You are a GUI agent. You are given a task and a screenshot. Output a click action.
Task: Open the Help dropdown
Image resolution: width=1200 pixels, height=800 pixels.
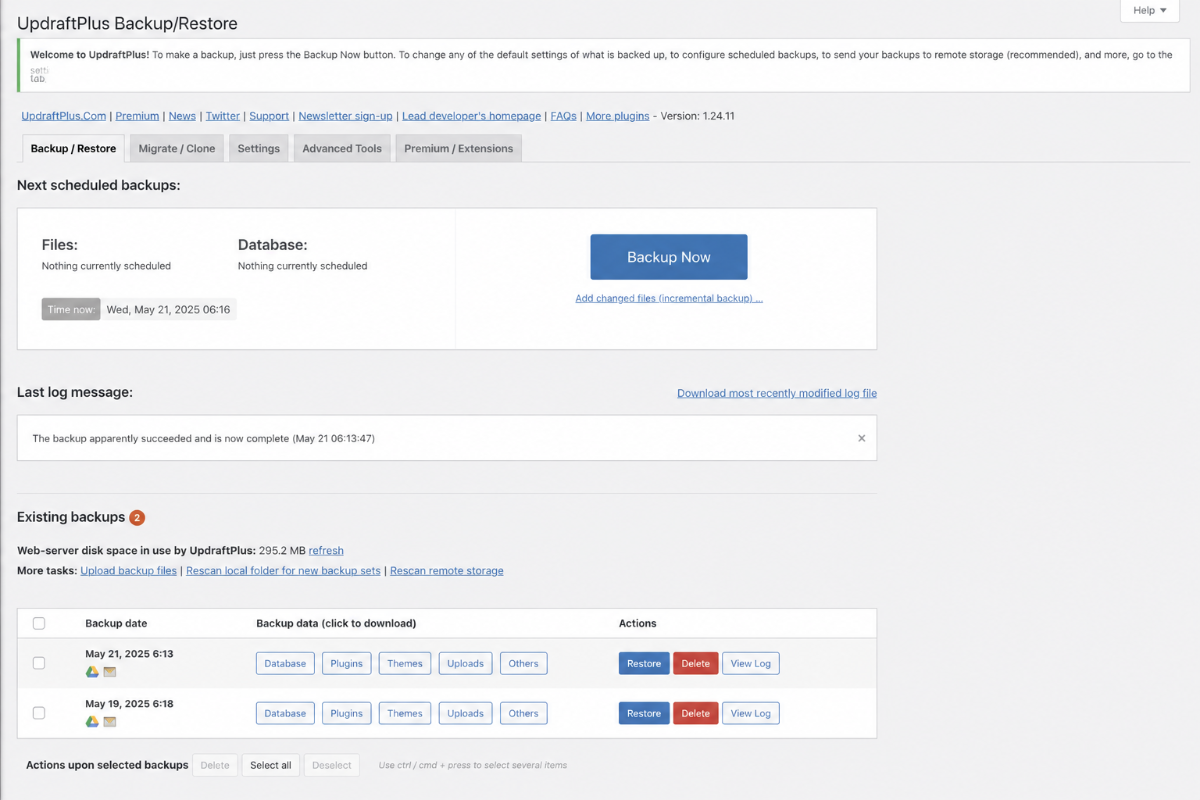(1150, 11)
